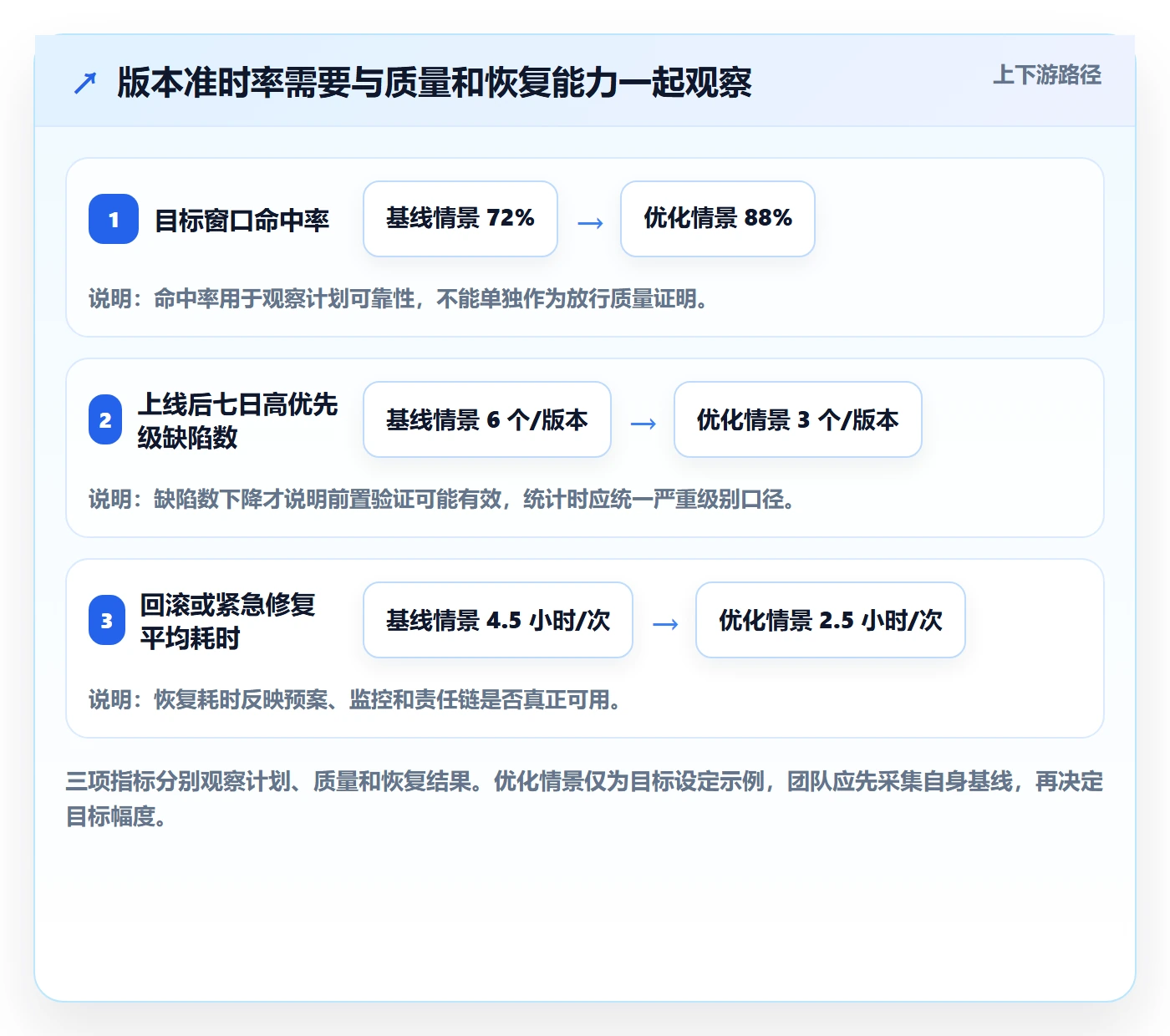Select the number 1 badge for 目标窗口命中率
1170x1036 pixels.
(114, 219)
